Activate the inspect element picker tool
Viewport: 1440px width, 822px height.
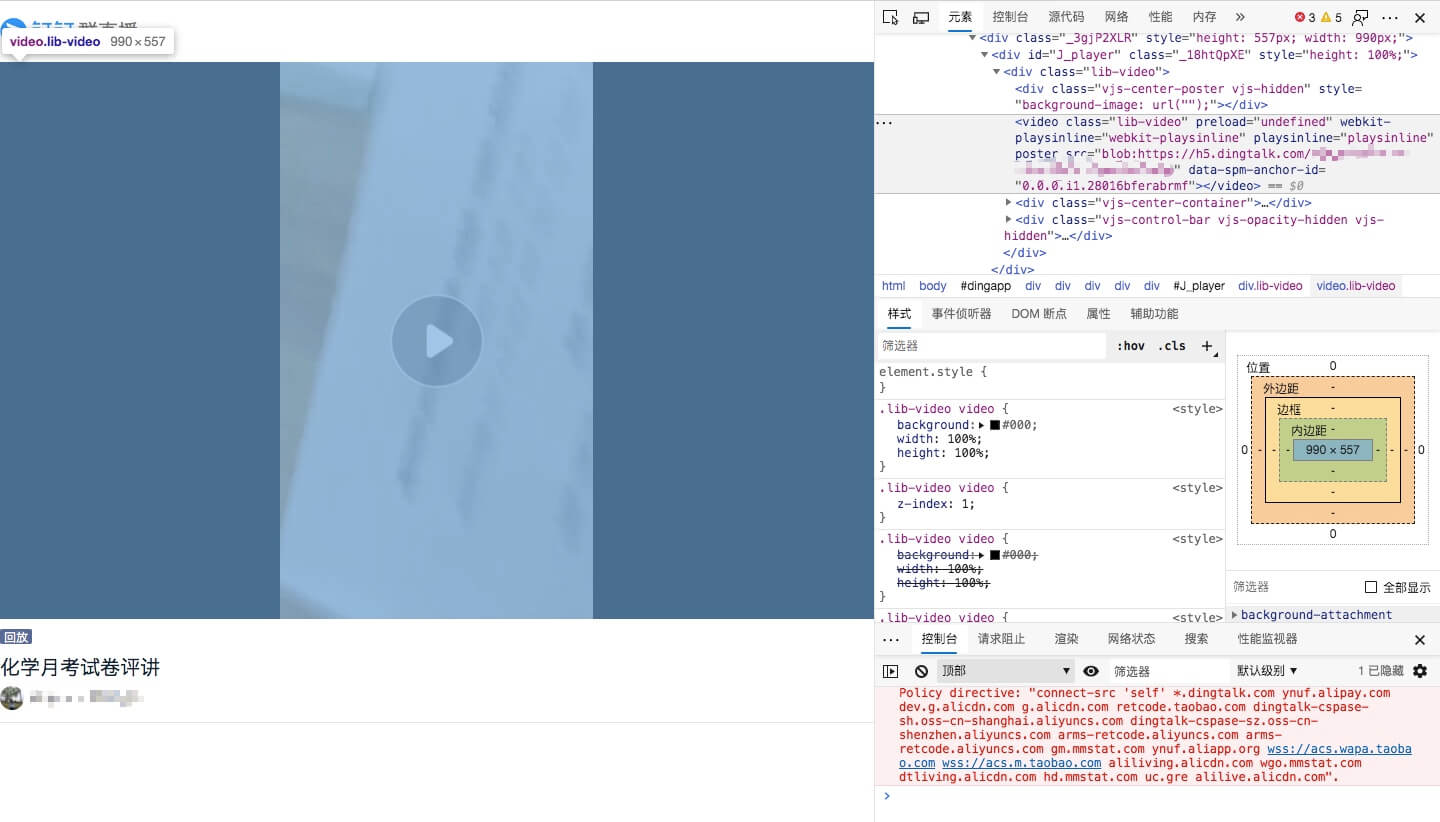click(891, 17)
